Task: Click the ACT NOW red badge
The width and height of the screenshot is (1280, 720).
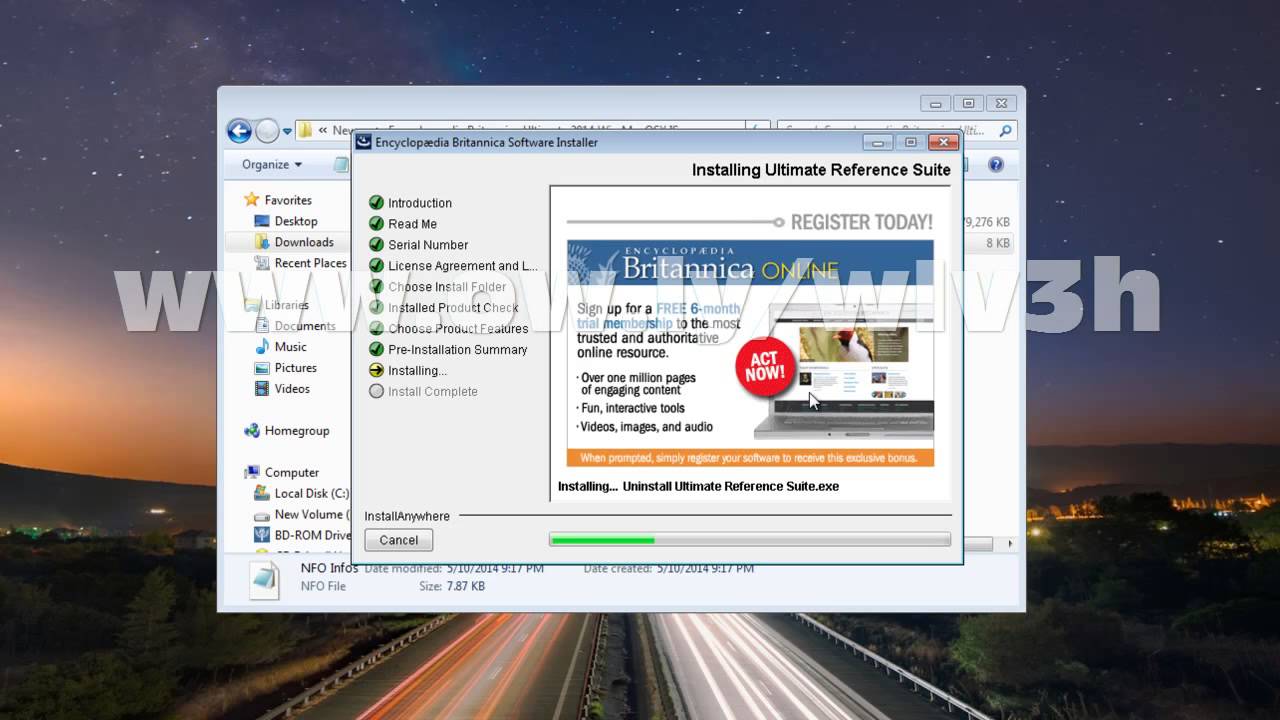Action: (x=764, y=367)
